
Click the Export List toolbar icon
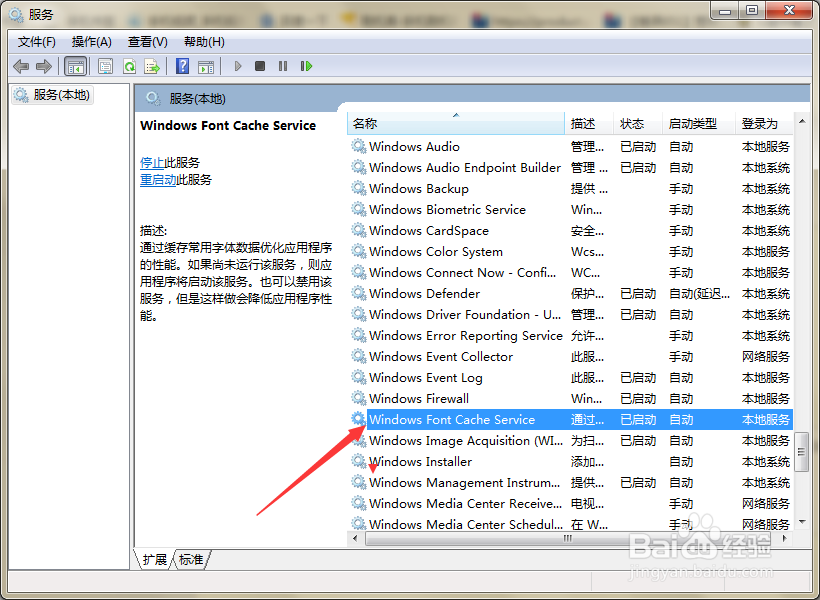point(152,66)
